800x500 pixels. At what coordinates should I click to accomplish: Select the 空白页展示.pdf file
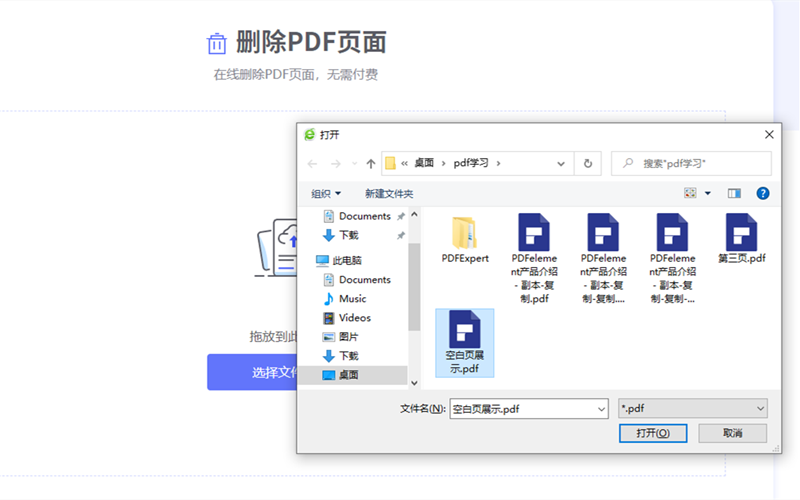click(465, 342)
